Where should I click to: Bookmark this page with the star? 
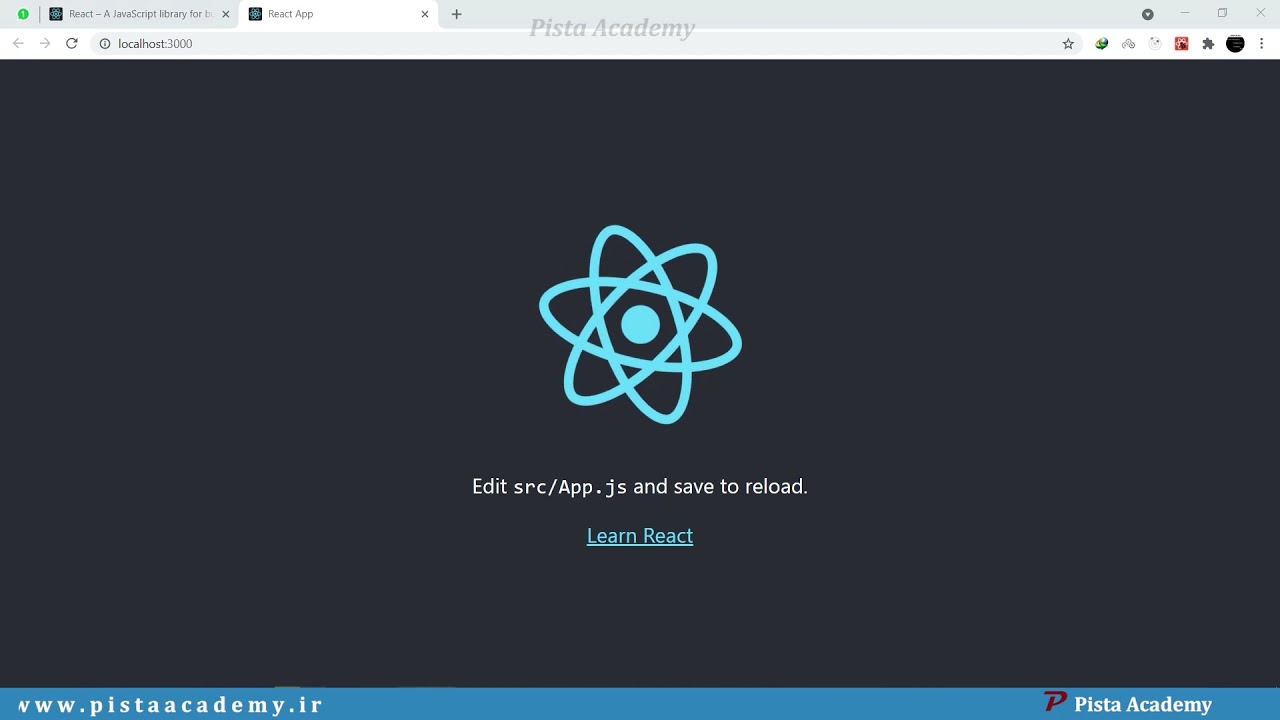tap(1068, 44)
